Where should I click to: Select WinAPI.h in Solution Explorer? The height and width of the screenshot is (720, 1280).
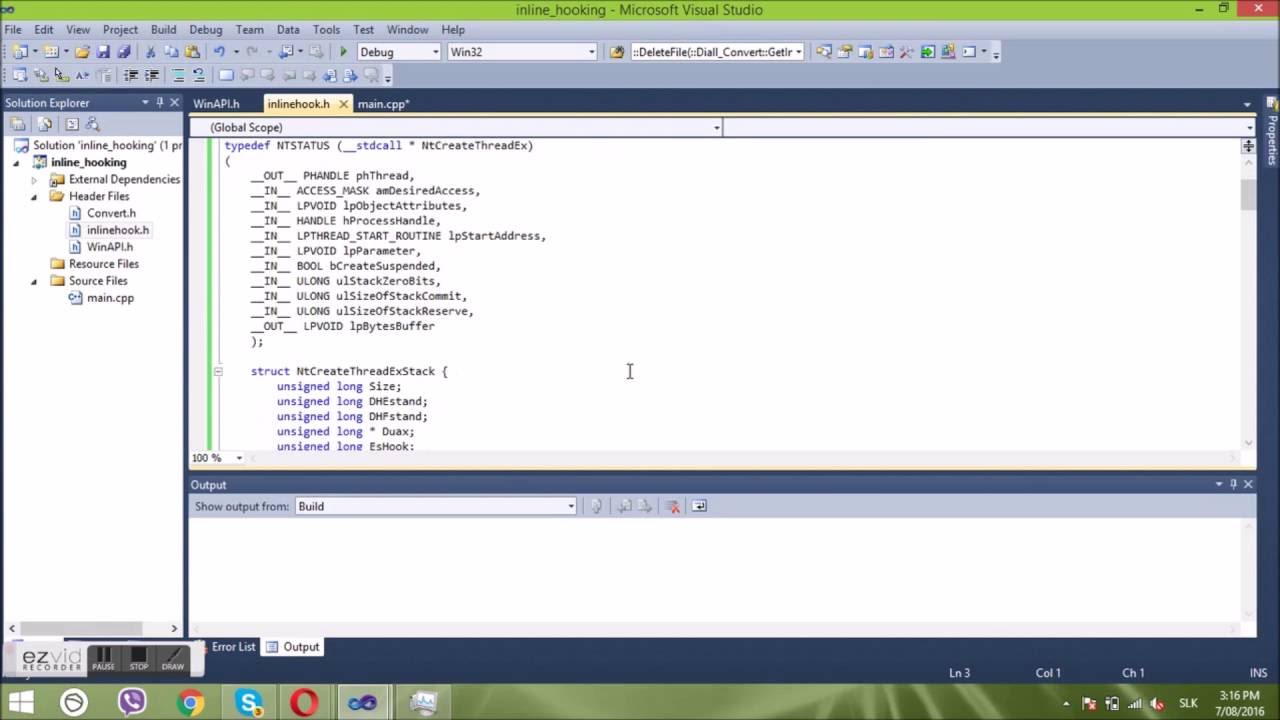click(x=110, y=247)
